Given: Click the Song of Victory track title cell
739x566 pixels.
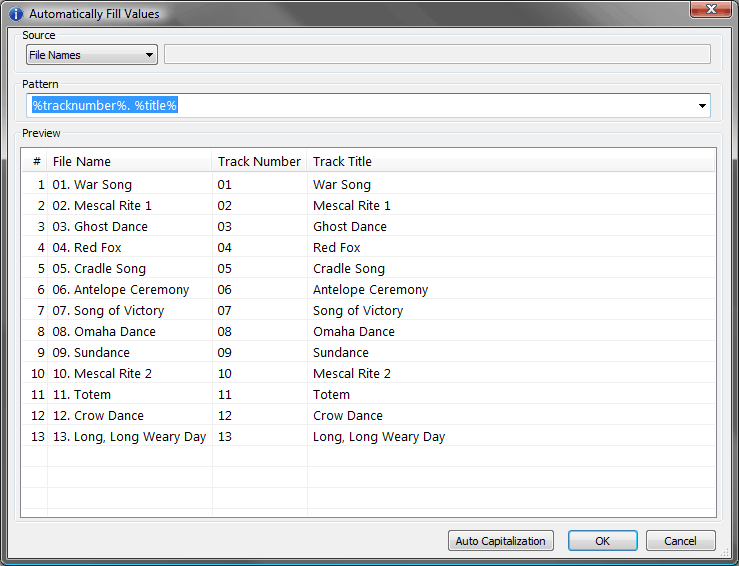Looking at the screenshot, I should (x=360, y=311).
